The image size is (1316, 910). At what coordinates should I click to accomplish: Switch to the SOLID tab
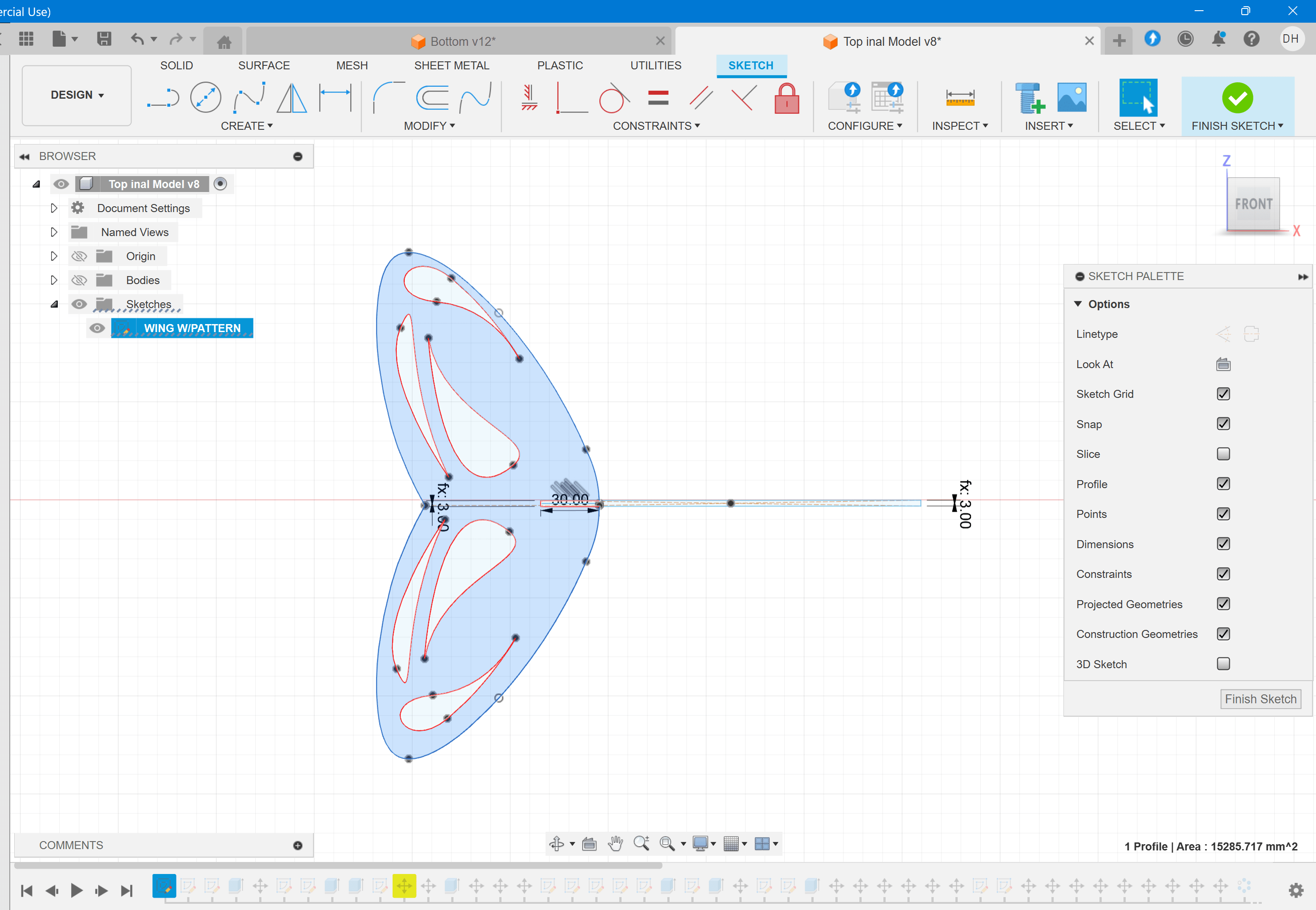(176, 65)
